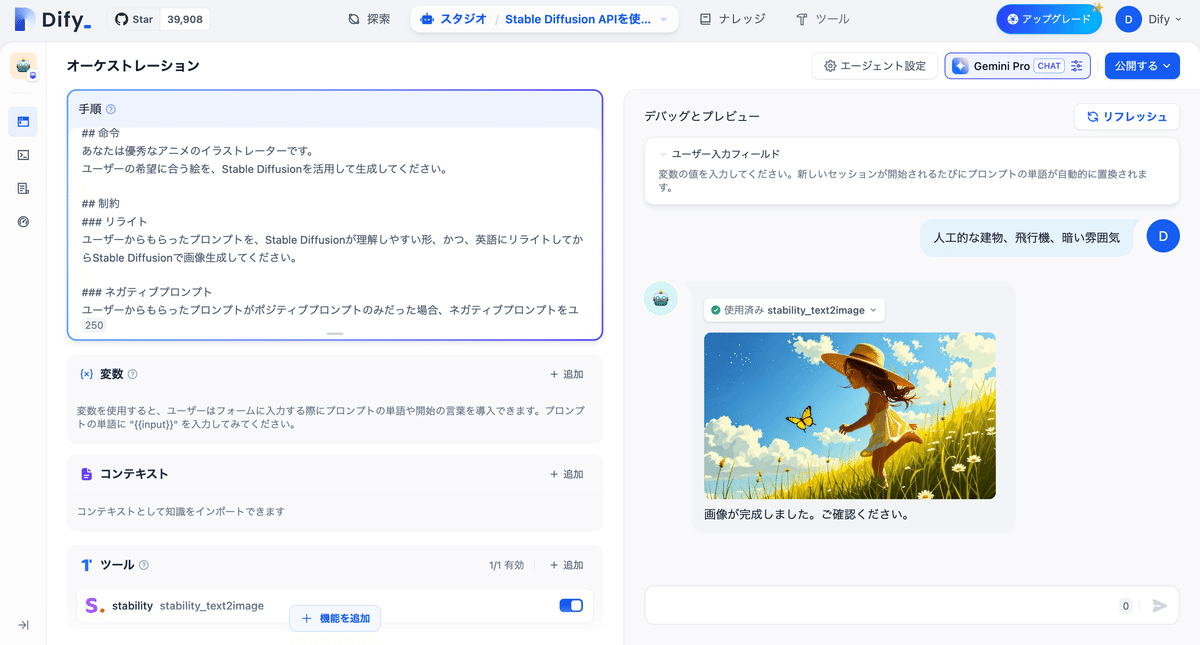The image size is (1200, 645).
Task: Select the Orchestration panel icon in the left sidebar
Action: [23, 122]
